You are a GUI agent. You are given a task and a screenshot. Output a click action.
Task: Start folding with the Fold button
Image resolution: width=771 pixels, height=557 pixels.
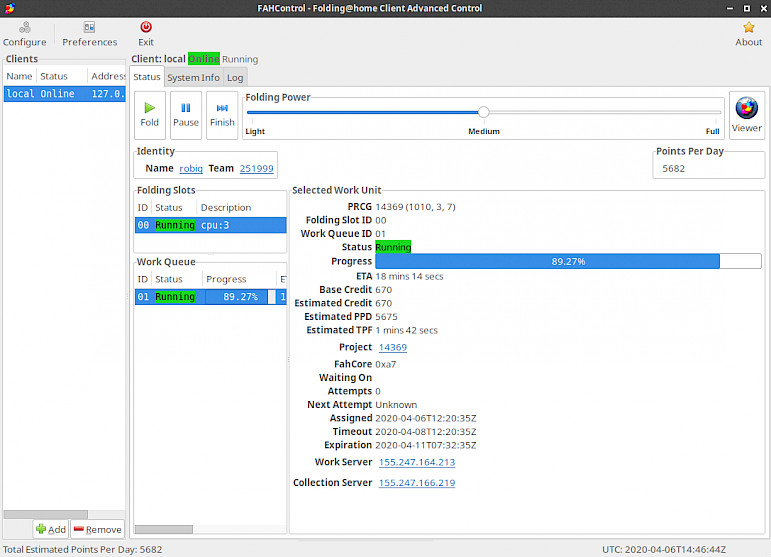pyautogui.click(x=149, y=115)
